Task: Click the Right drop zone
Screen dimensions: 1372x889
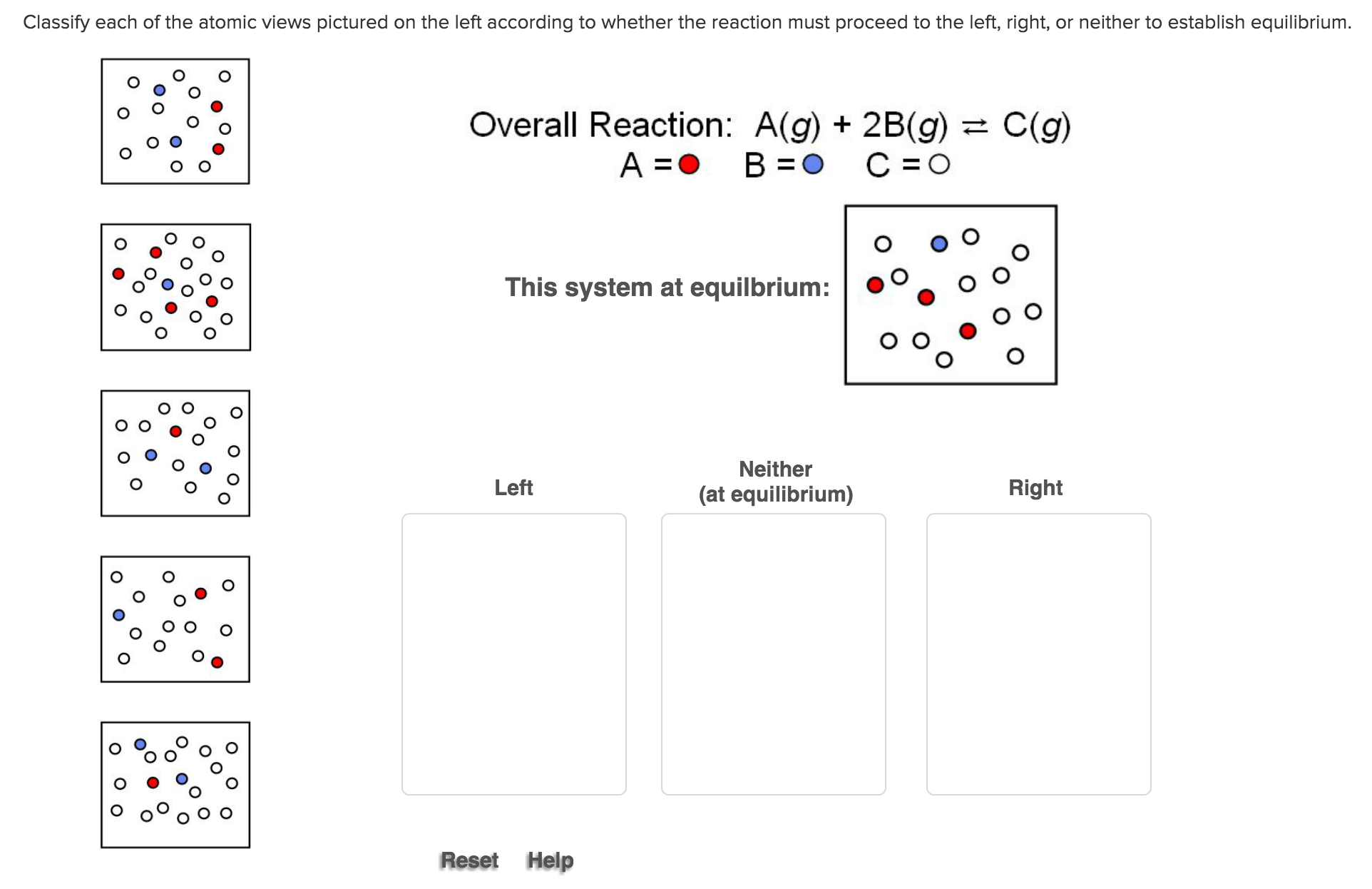Action: point(1038,653)
